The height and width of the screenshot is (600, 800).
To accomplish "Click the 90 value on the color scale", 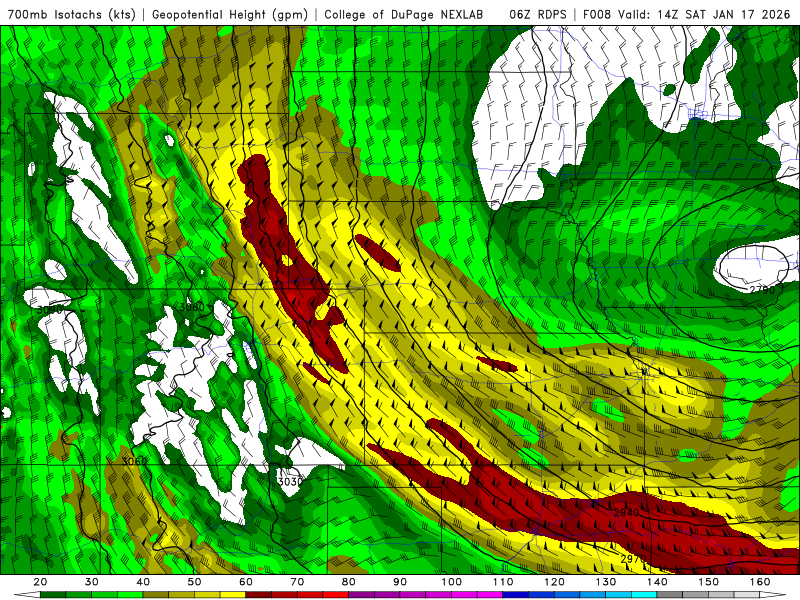I will (x=400, y=582).
